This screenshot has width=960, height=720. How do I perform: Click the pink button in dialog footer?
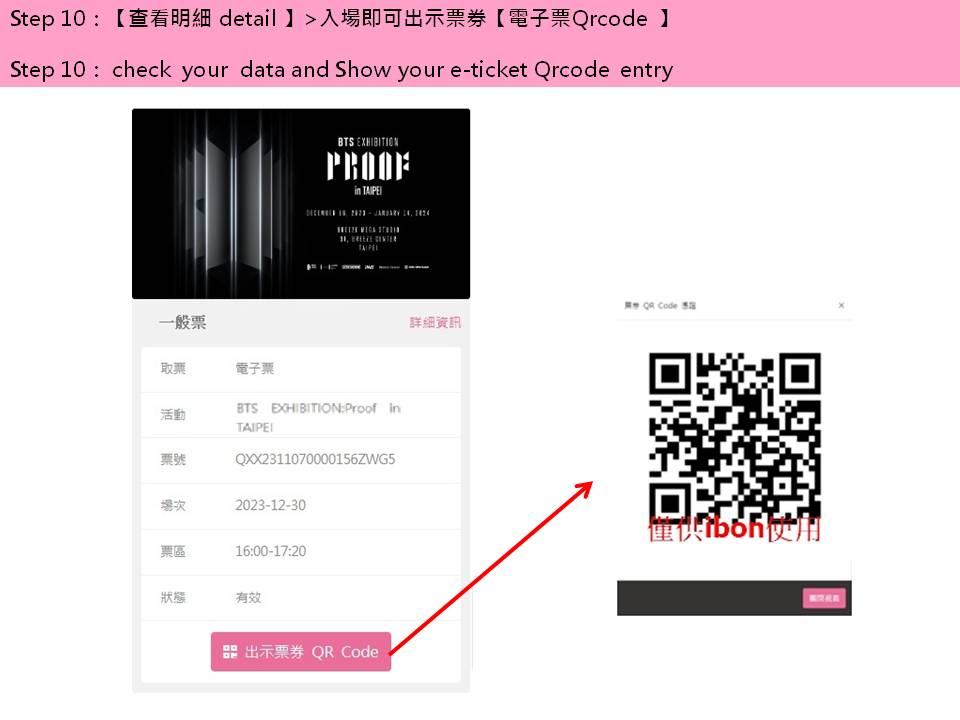click(x=824, y=598)
